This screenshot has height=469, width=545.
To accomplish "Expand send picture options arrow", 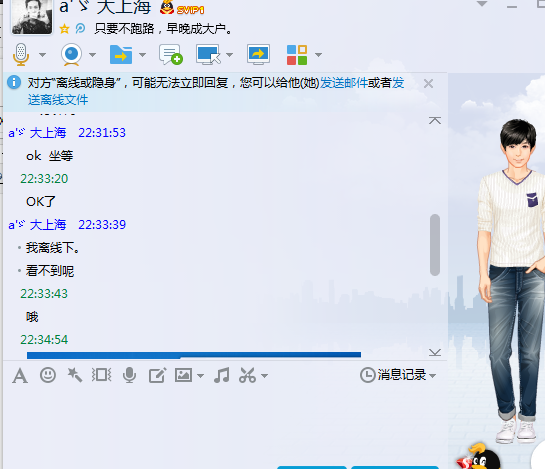I will [x=201, y=376].
